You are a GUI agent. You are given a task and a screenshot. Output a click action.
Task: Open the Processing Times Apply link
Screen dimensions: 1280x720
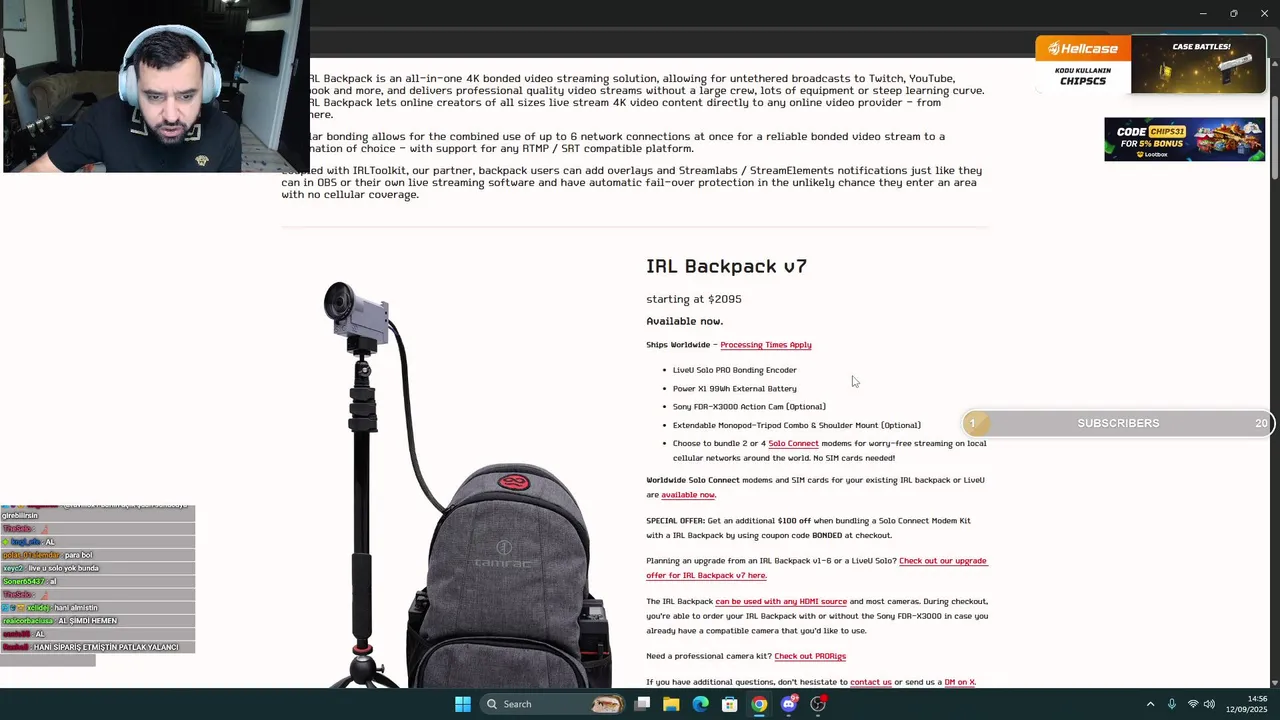coord(766,345)
